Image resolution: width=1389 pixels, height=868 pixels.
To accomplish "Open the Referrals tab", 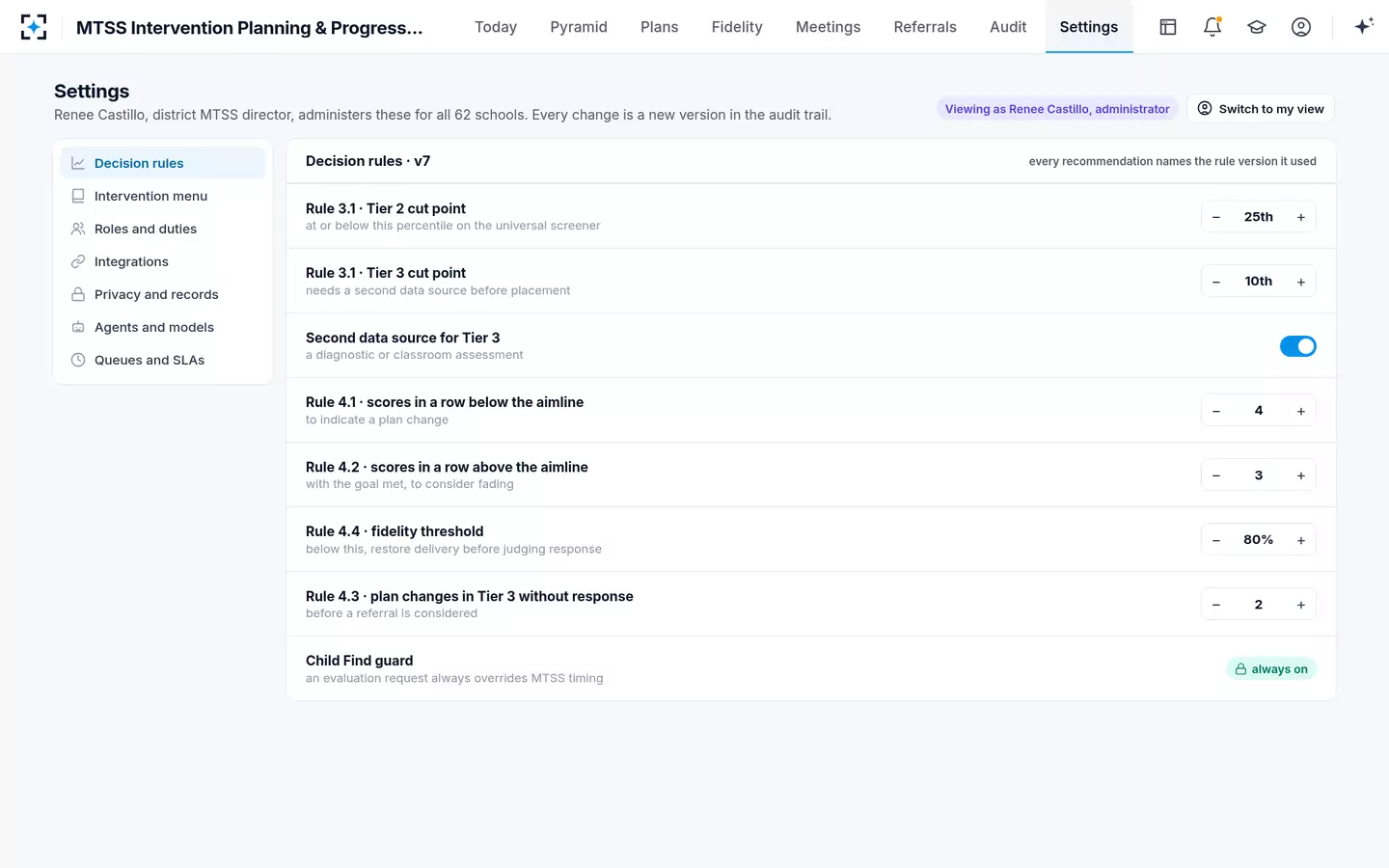I will (x=925, y=27).
